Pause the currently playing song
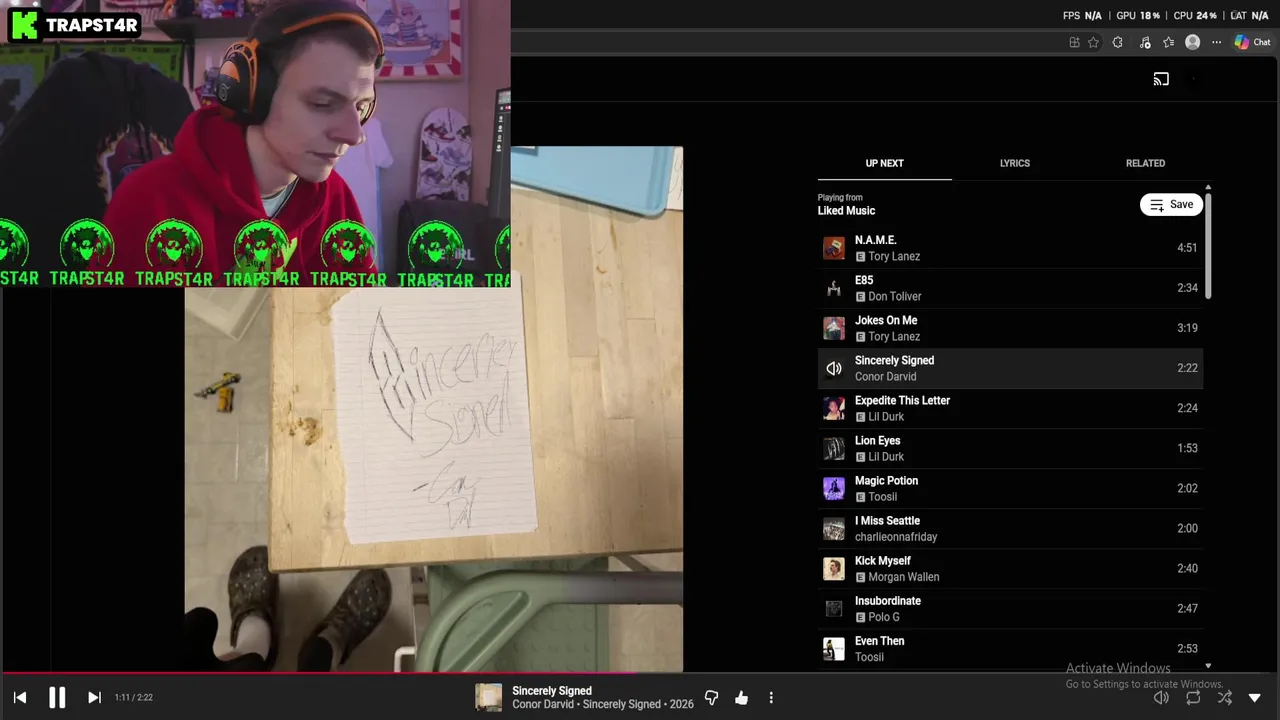1280x720 pixels. 57,697
